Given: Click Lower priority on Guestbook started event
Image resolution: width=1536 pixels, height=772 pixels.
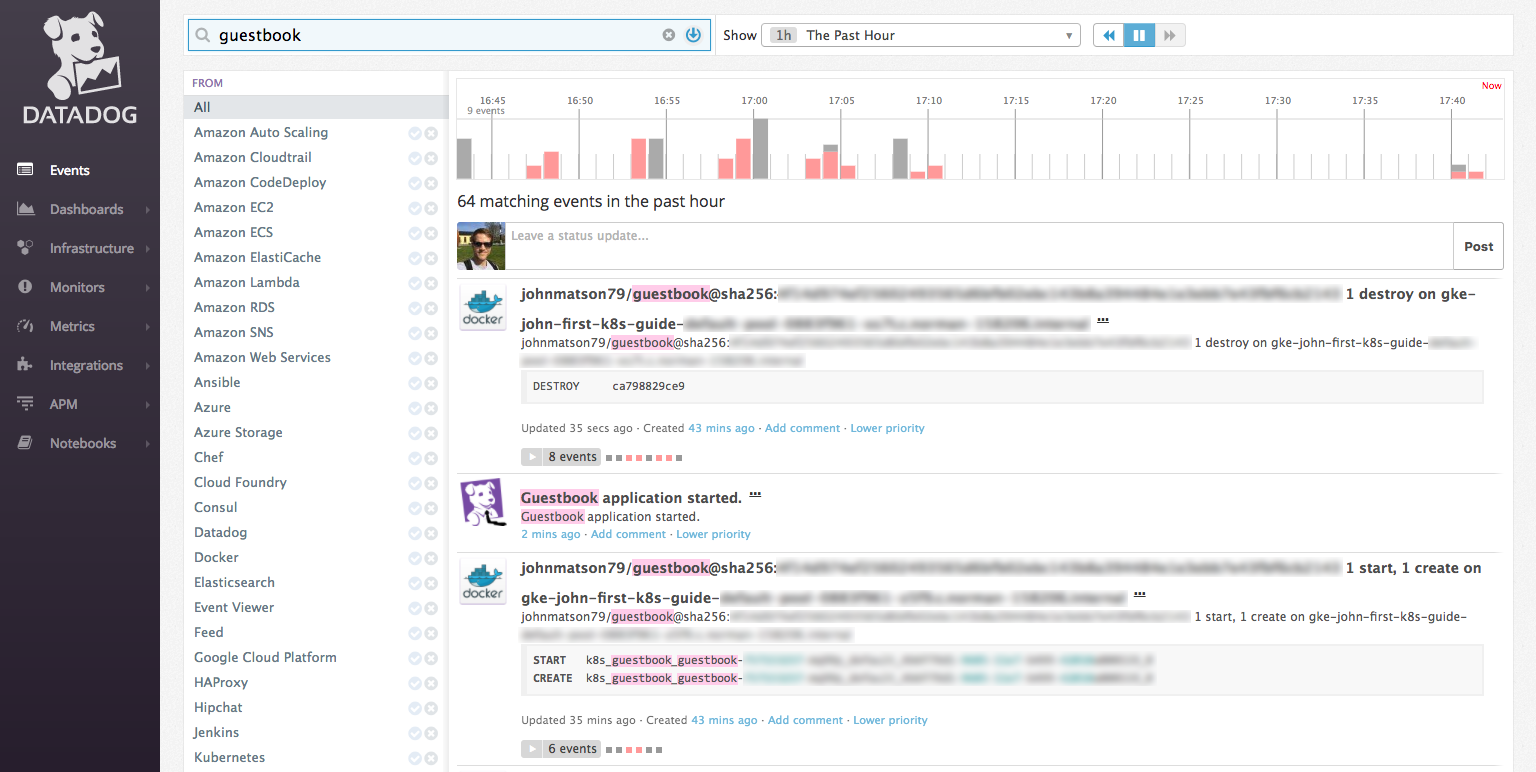Looking at the screenshot, I should pyautogui.click(x=713, y=534).
